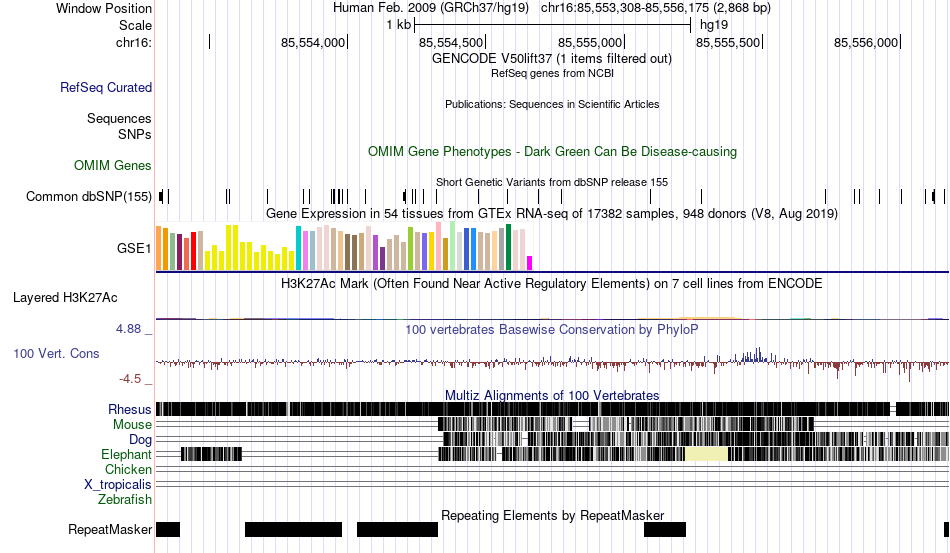The height and width of the screenshot is (553, 950).
Task: Select the Rhesus alignment label
Action: (130, 409)
